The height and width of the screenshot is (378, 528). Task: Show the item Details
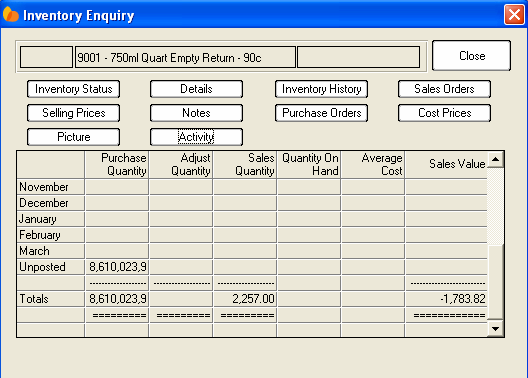coord(196,89)
